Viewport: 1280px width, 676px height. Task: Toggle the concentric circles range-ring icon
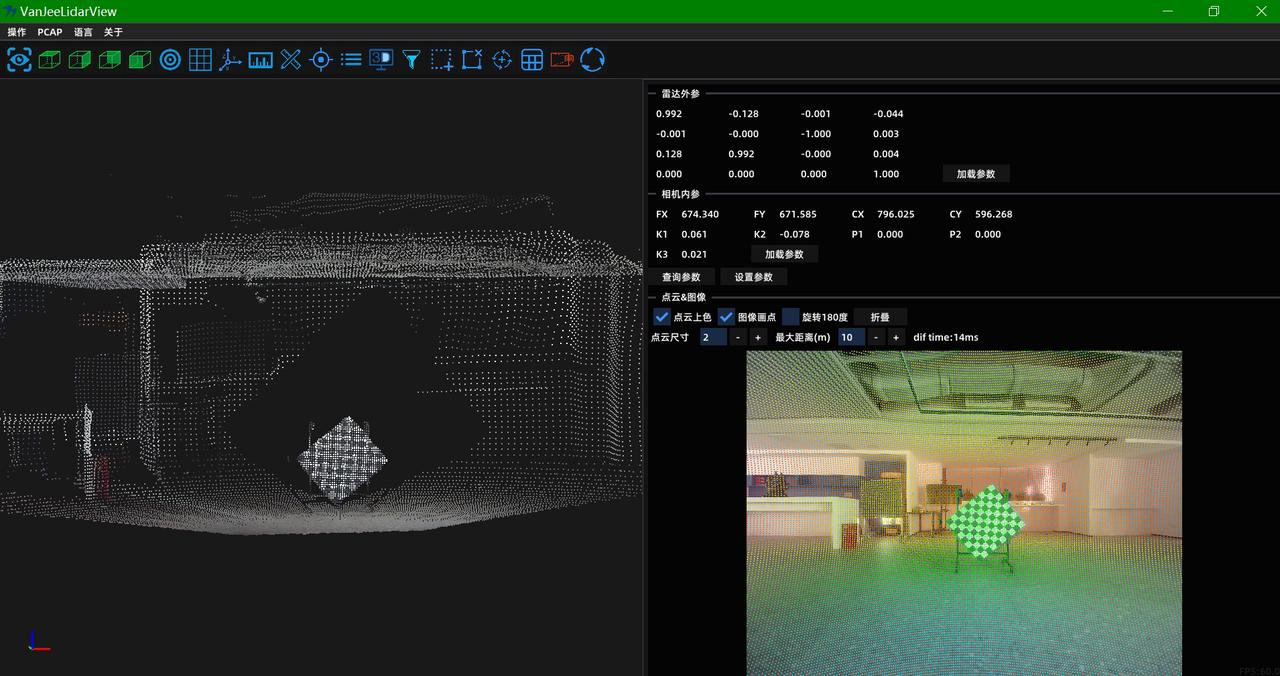pos(170,60)
